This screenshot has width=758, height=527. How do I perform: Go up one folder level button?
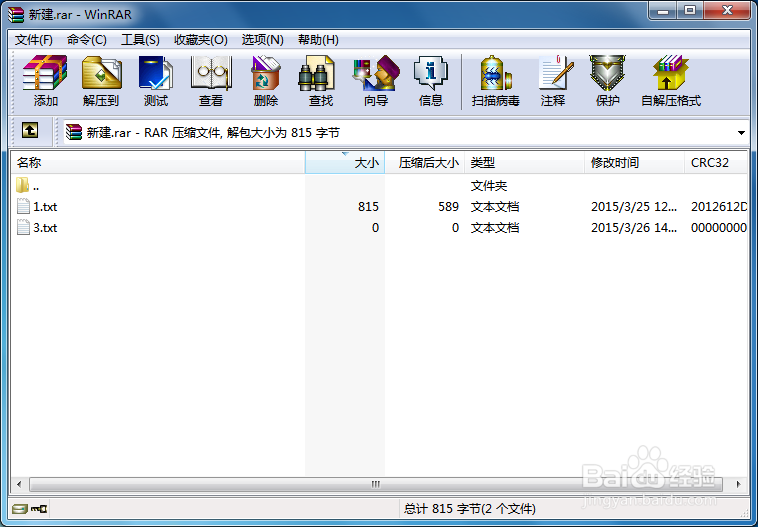pos(30,131)
